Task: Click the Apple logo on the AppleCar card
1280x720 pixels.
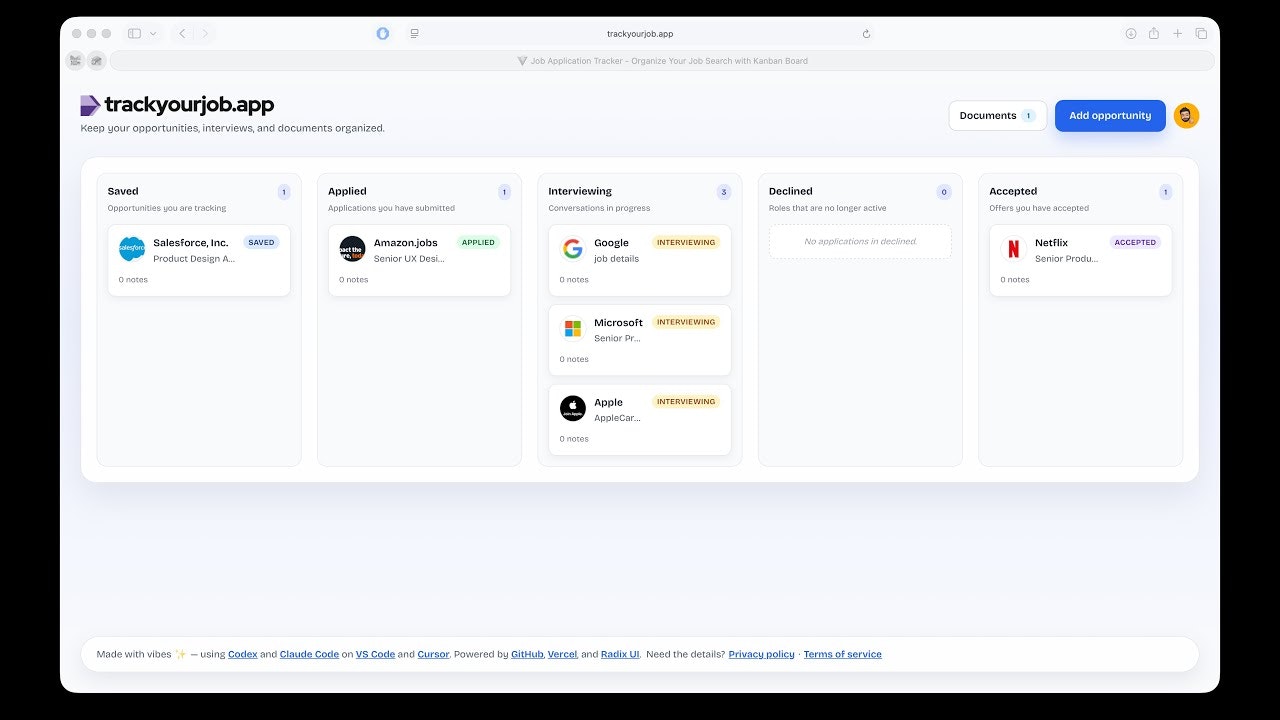Action: (x=572, y=408)
